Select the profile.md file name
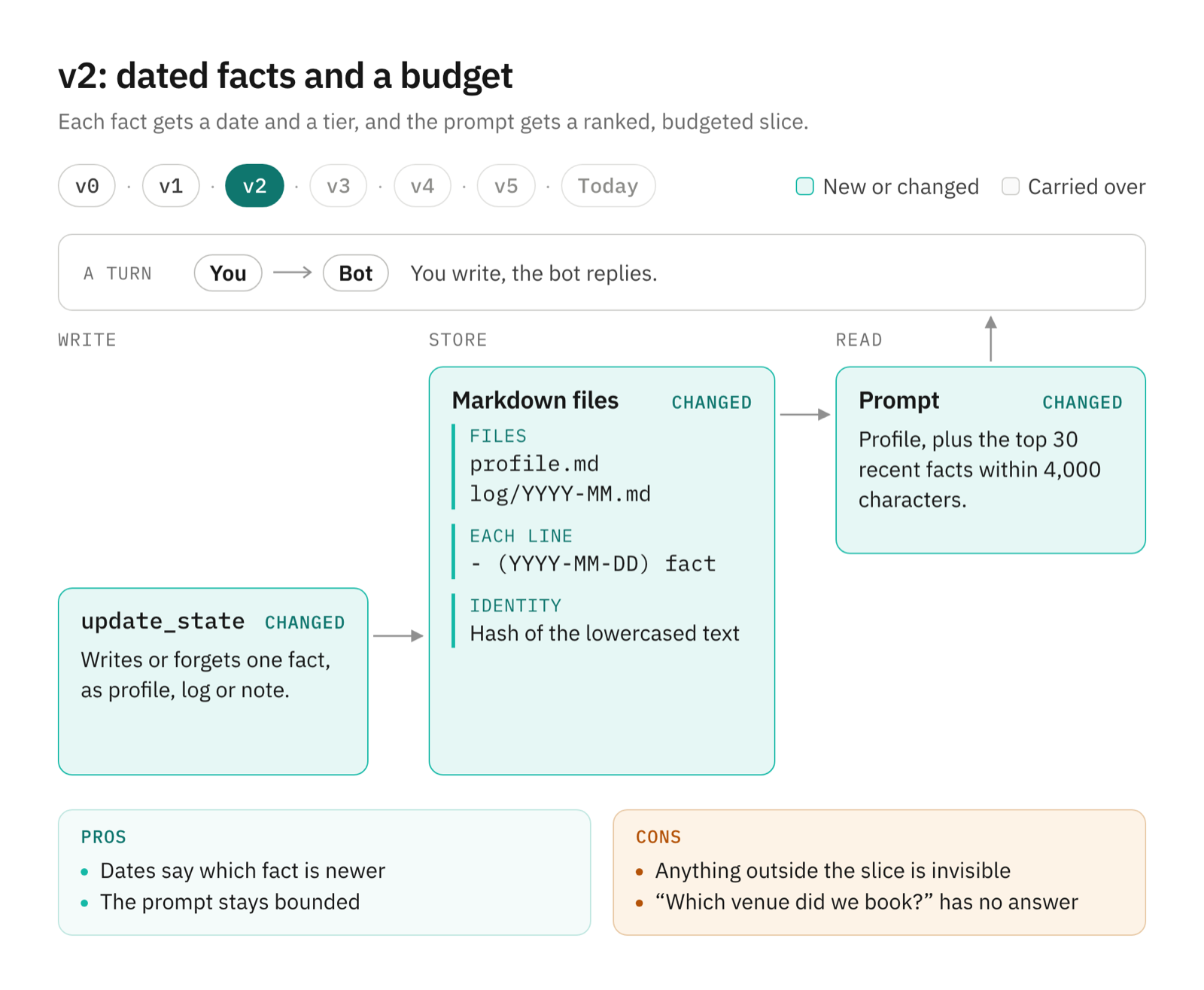 pyautogui.click(x=534, y=464)
